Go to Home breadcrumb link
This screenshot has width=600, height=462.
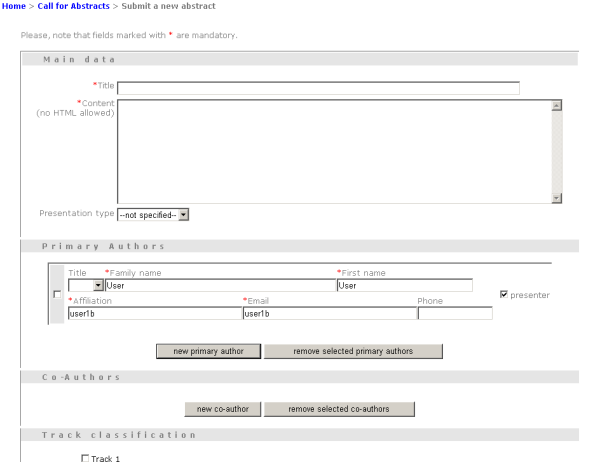point(14,6)
